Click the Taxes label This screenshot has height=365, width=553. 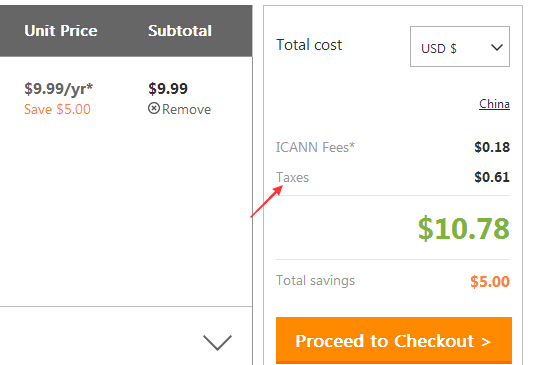coord(292,177)
